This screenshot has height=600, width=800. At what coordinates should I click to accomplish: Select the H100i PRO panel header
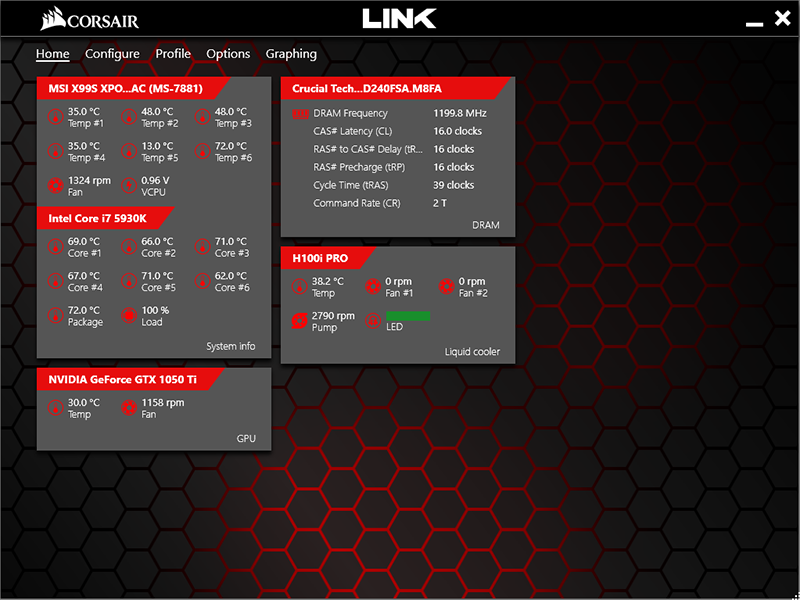pos(329,258)
